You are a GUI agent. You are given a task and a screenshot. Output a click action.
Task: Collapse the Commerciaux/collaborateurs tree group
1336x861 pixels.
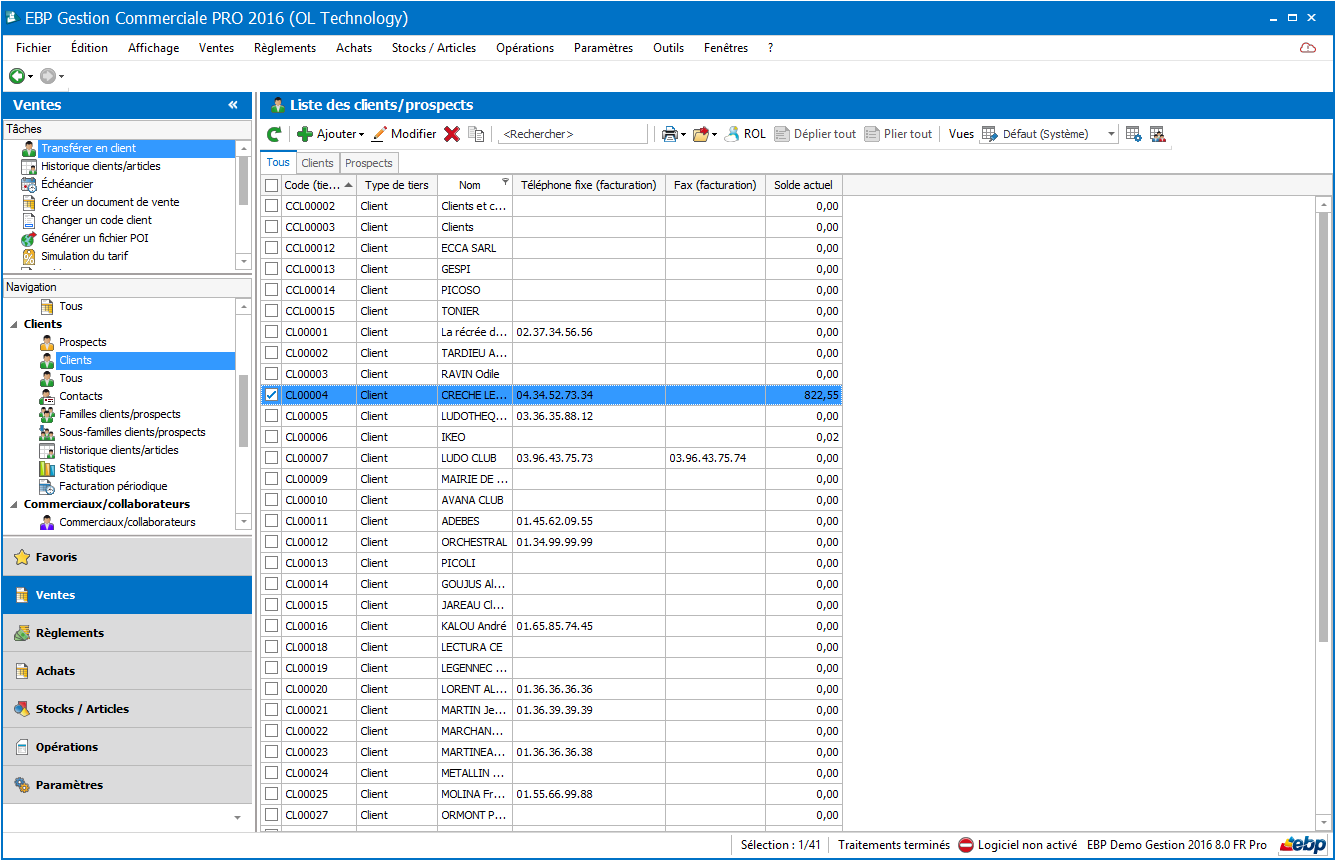click(14, 505)
